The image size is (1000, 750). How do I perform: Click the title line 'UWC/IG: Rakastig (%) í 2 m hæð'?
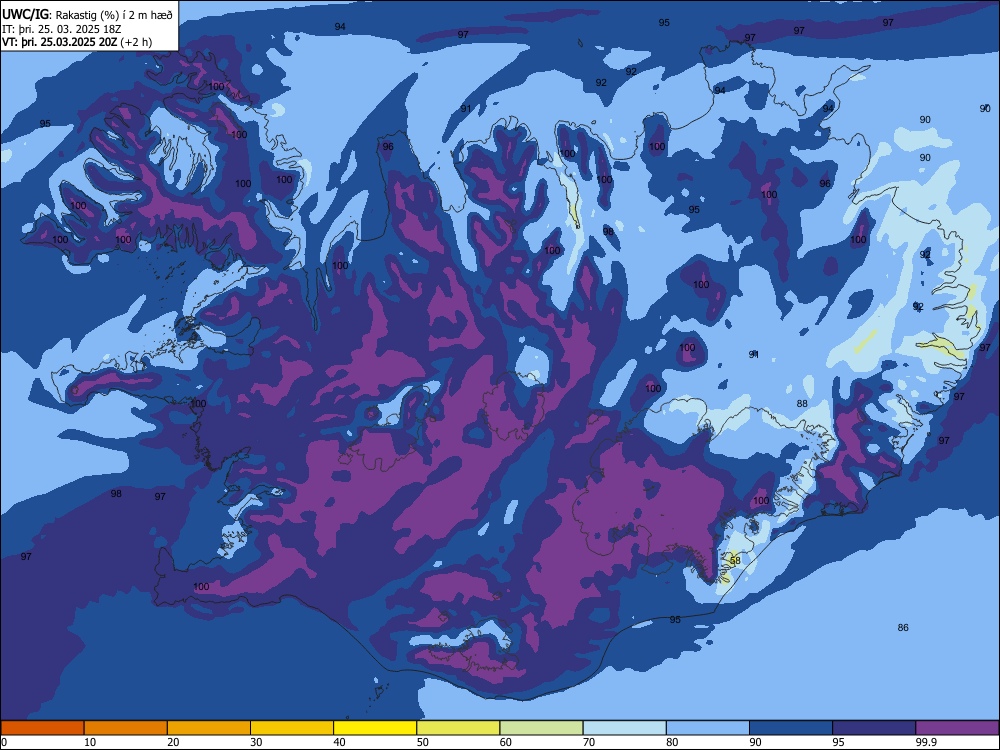(x=87, y=15)
